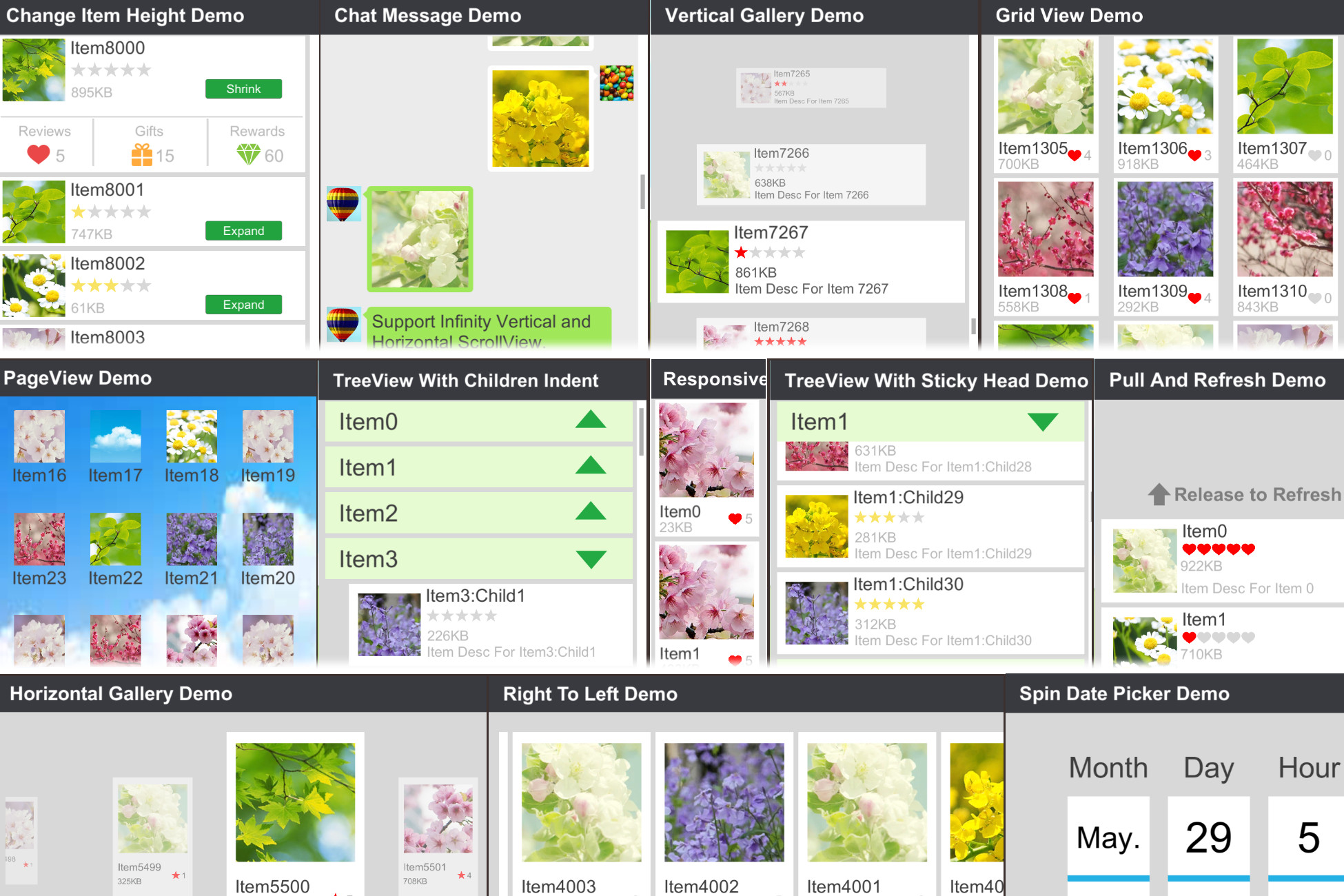Click the Release to Refresh arrow icon
This screenshot has height=896, width=1344.
tap(1159, 494)
